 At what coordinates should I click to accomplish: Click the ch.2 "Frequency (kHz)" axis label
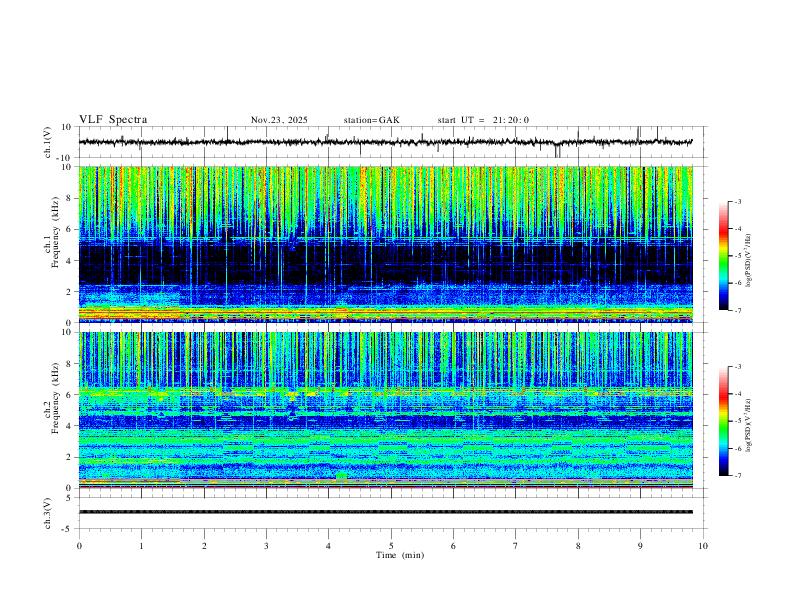pos(55,398)
